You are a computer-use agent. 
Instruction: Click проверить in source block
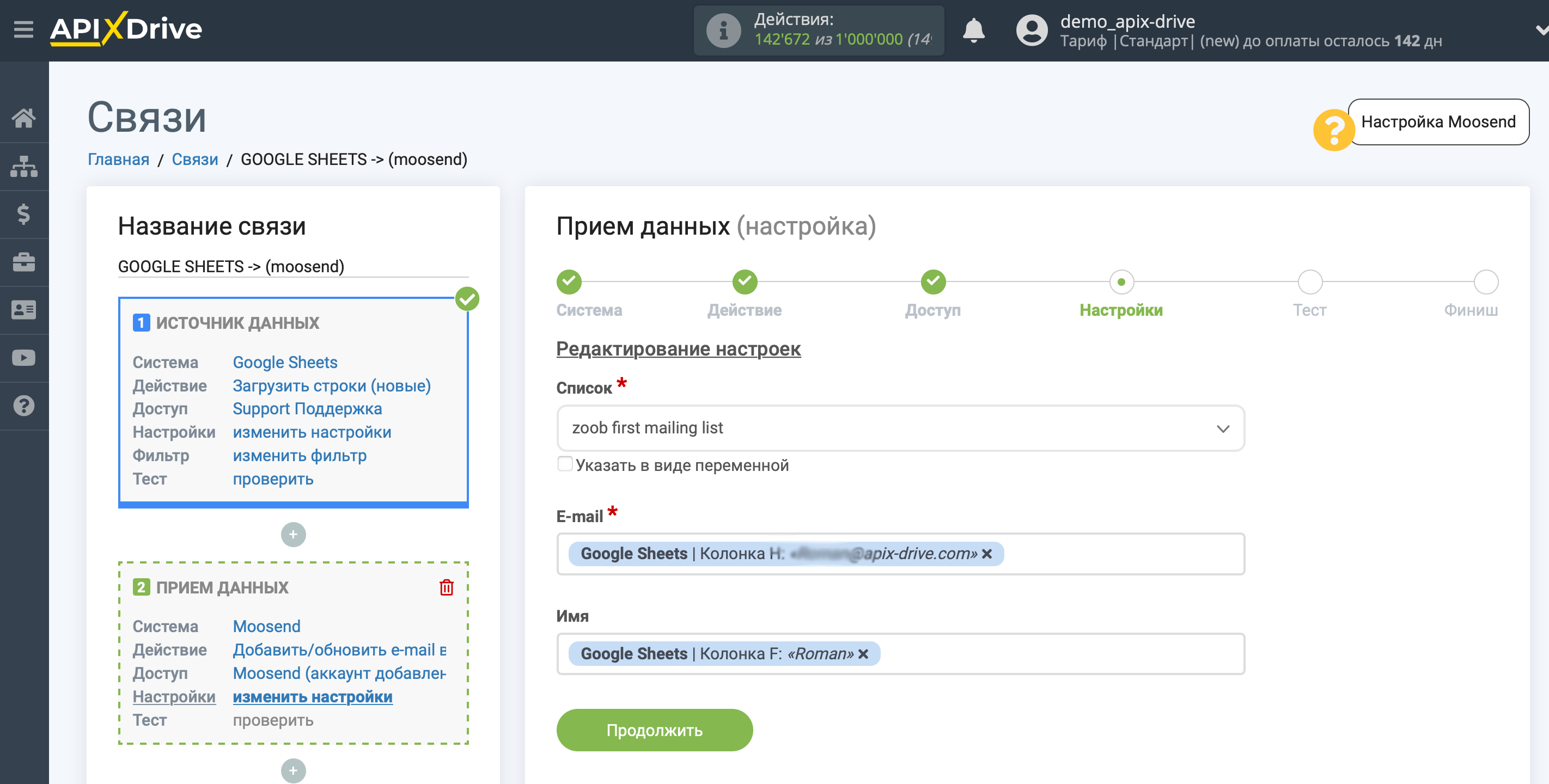(273, 479)
